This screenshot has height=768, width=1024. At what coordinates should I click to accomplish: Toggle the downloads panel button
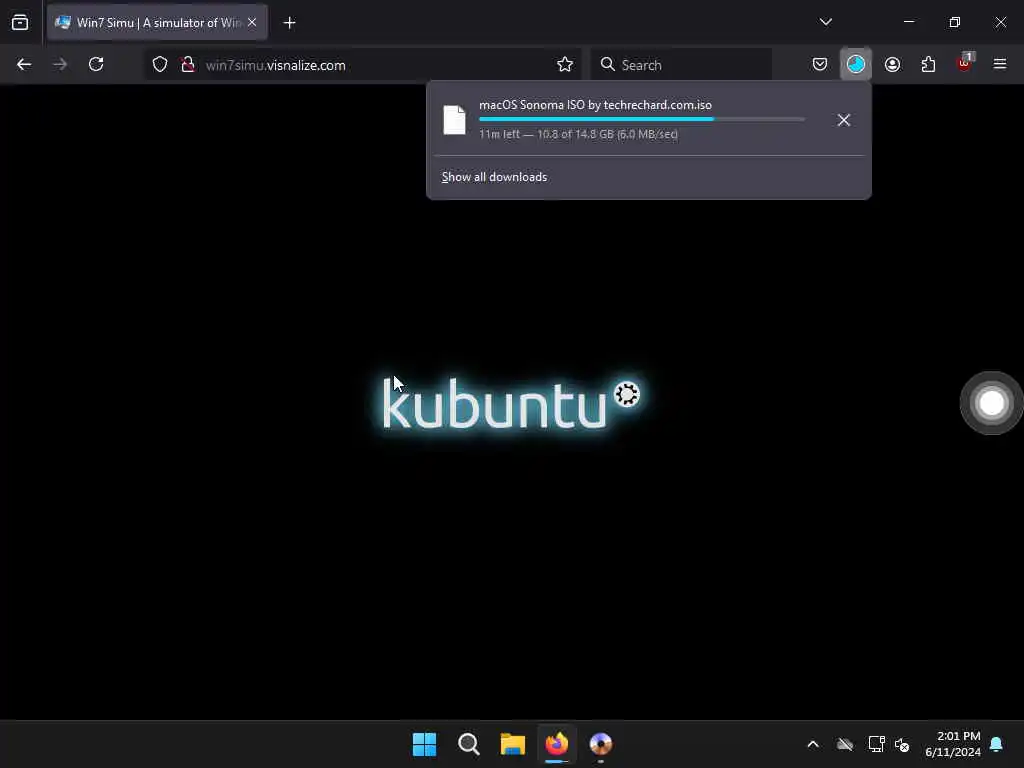click(x=856, y=65)
